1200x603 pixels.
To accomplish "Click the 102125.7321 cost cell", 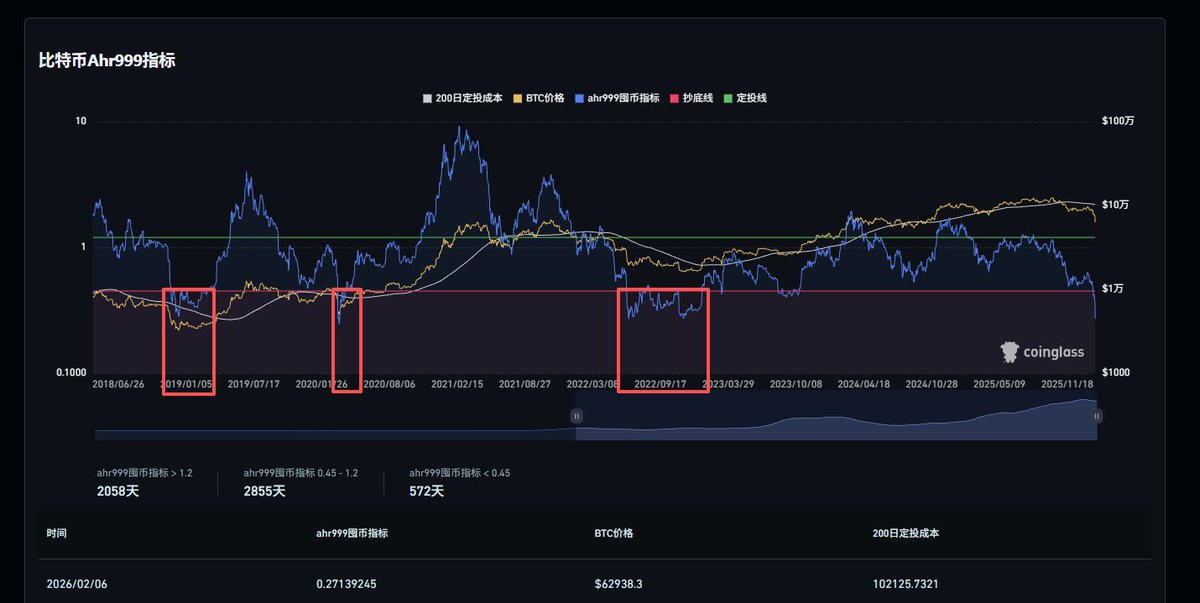I will tap(908, 583).
